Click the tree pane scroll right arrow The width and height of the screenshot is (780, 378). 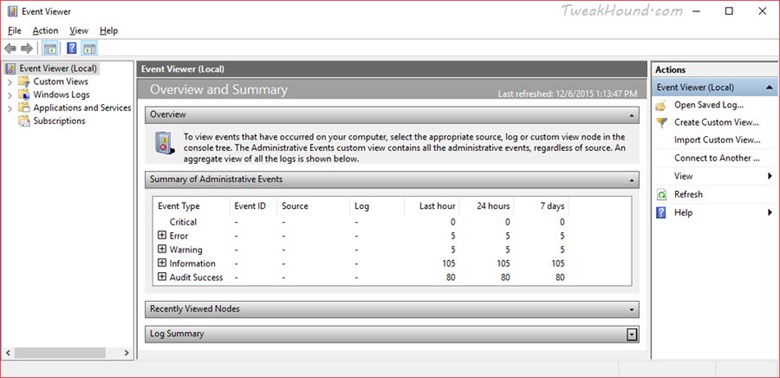point(126,353)
